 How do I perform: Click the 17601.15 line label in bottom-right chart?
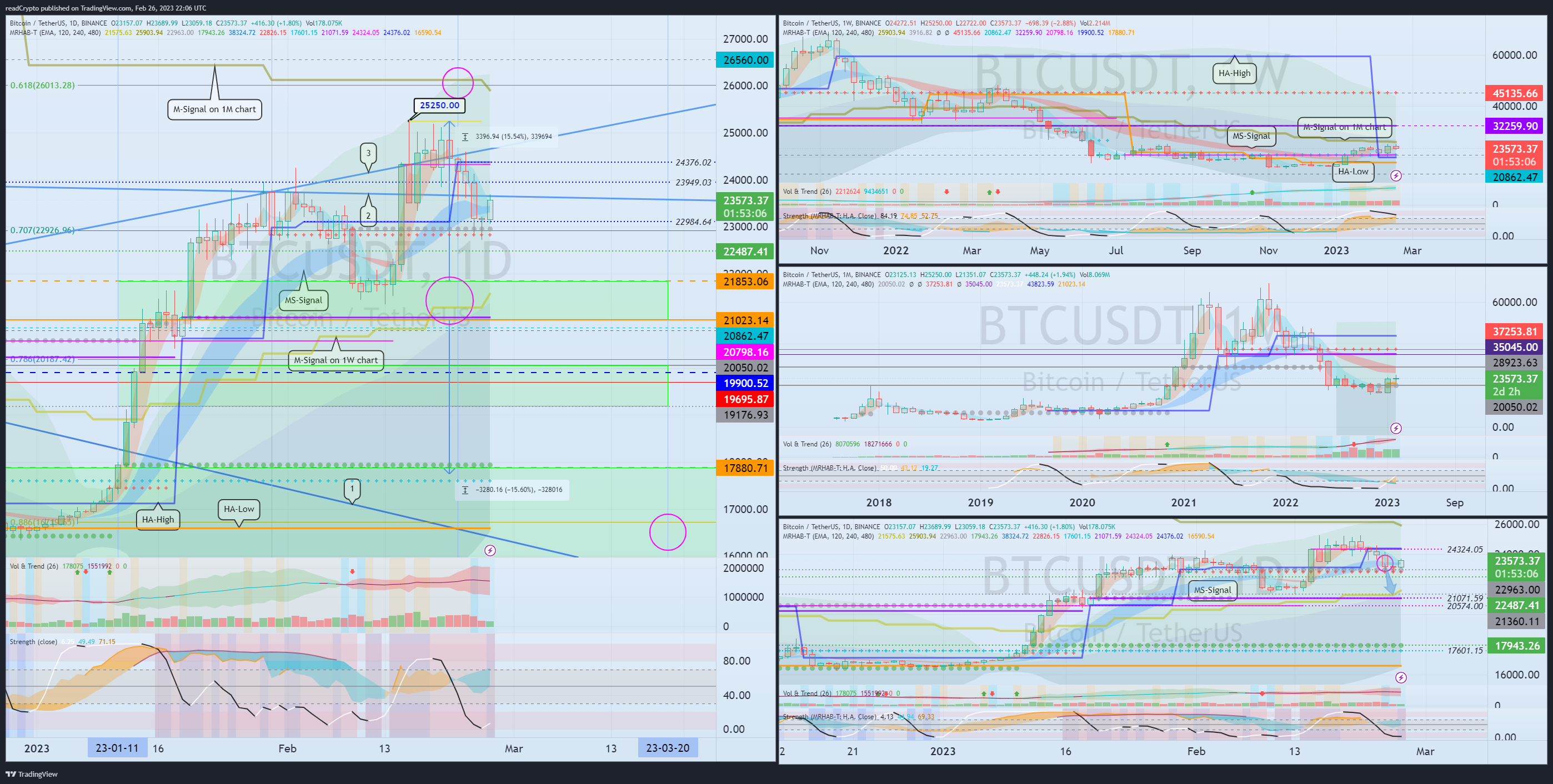pyautogui.click(x=1464, y=650)
